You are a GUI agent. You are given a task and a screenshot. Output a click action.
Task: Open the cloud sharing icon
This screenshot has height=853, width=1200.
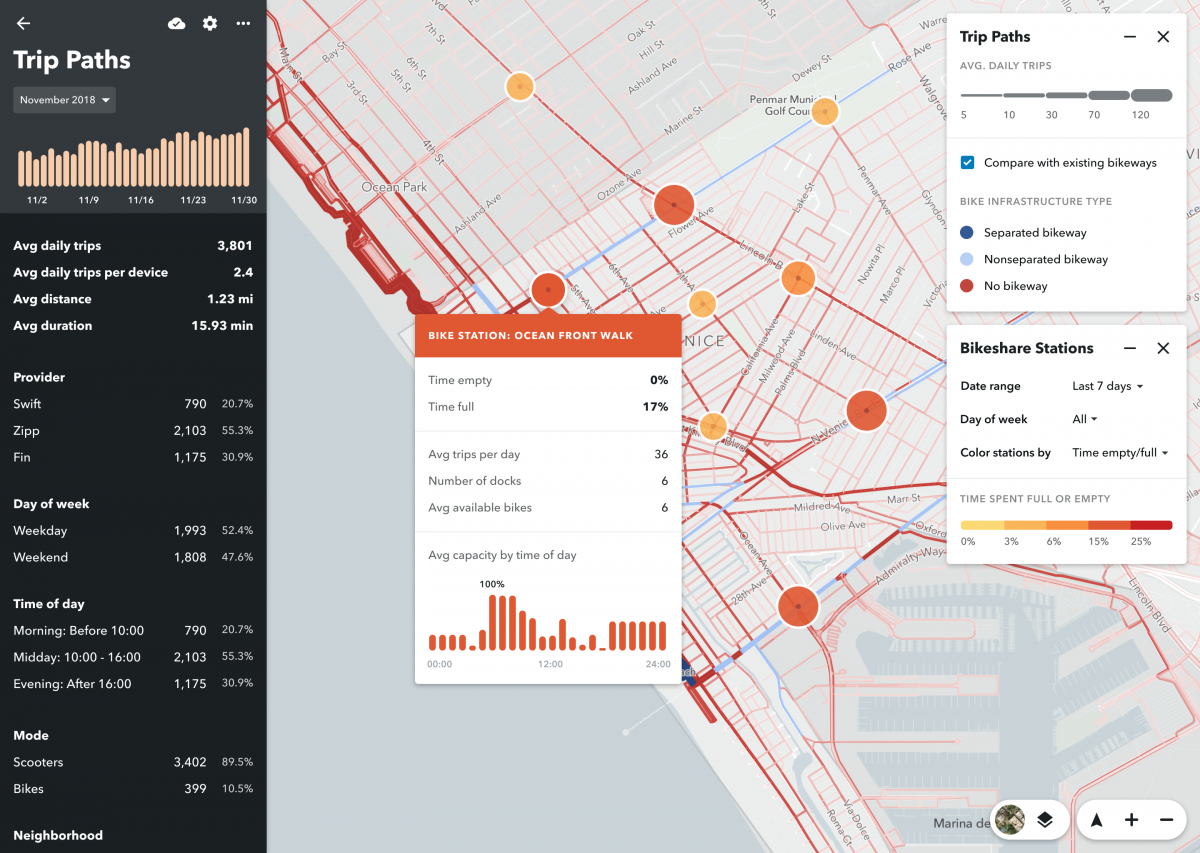[x=176, y=23]
